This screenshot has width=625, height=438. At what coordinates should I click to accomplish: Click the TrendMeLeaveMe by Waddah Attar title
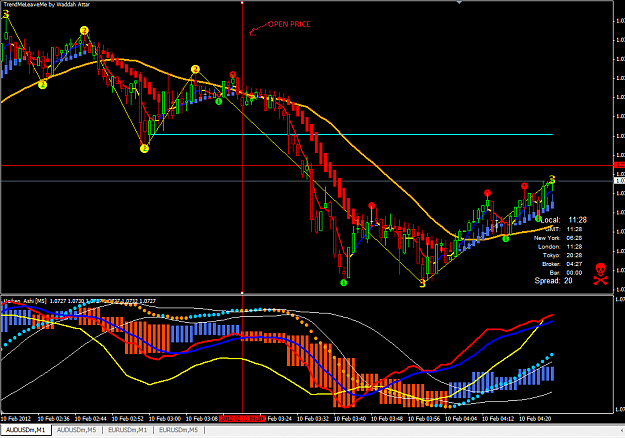click(x=47, y=4)
